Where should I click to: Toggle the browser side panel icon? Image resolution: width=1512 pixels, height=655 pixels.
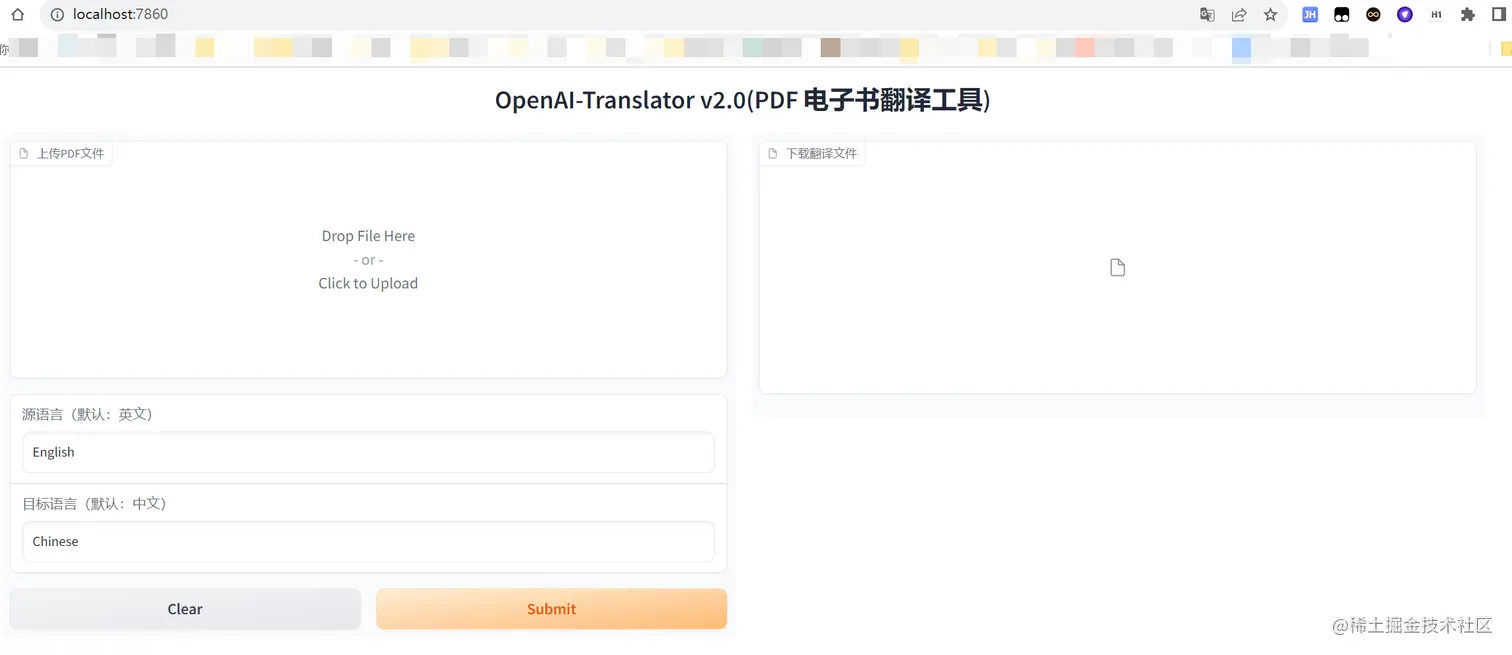[1499, 15]
